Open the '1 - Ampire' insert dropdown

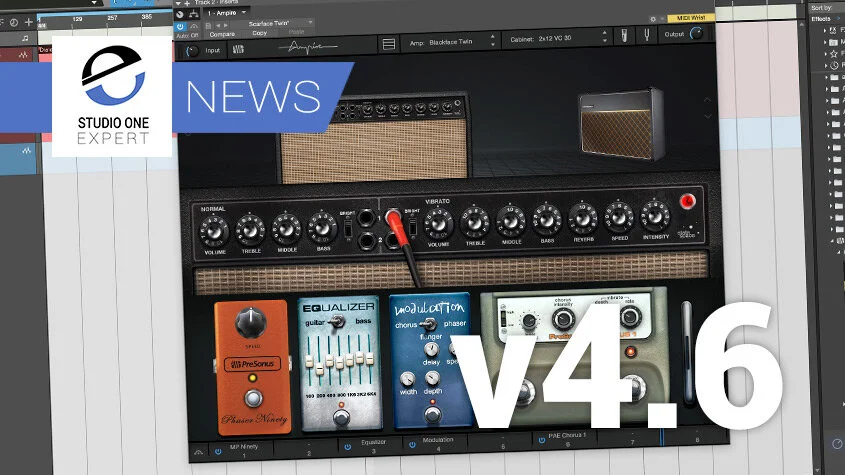coord(227,12)
